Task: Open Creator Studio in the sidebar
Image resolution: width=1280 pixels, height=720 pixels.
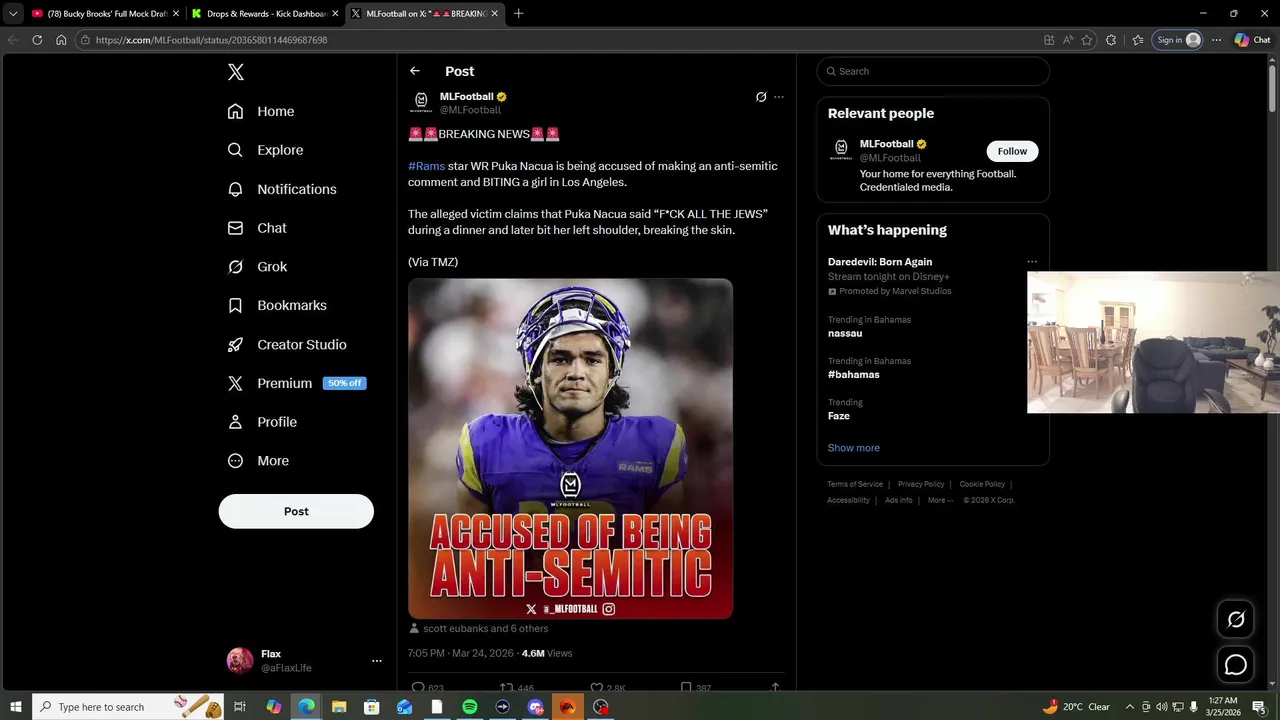Action: tap(287, 344)
